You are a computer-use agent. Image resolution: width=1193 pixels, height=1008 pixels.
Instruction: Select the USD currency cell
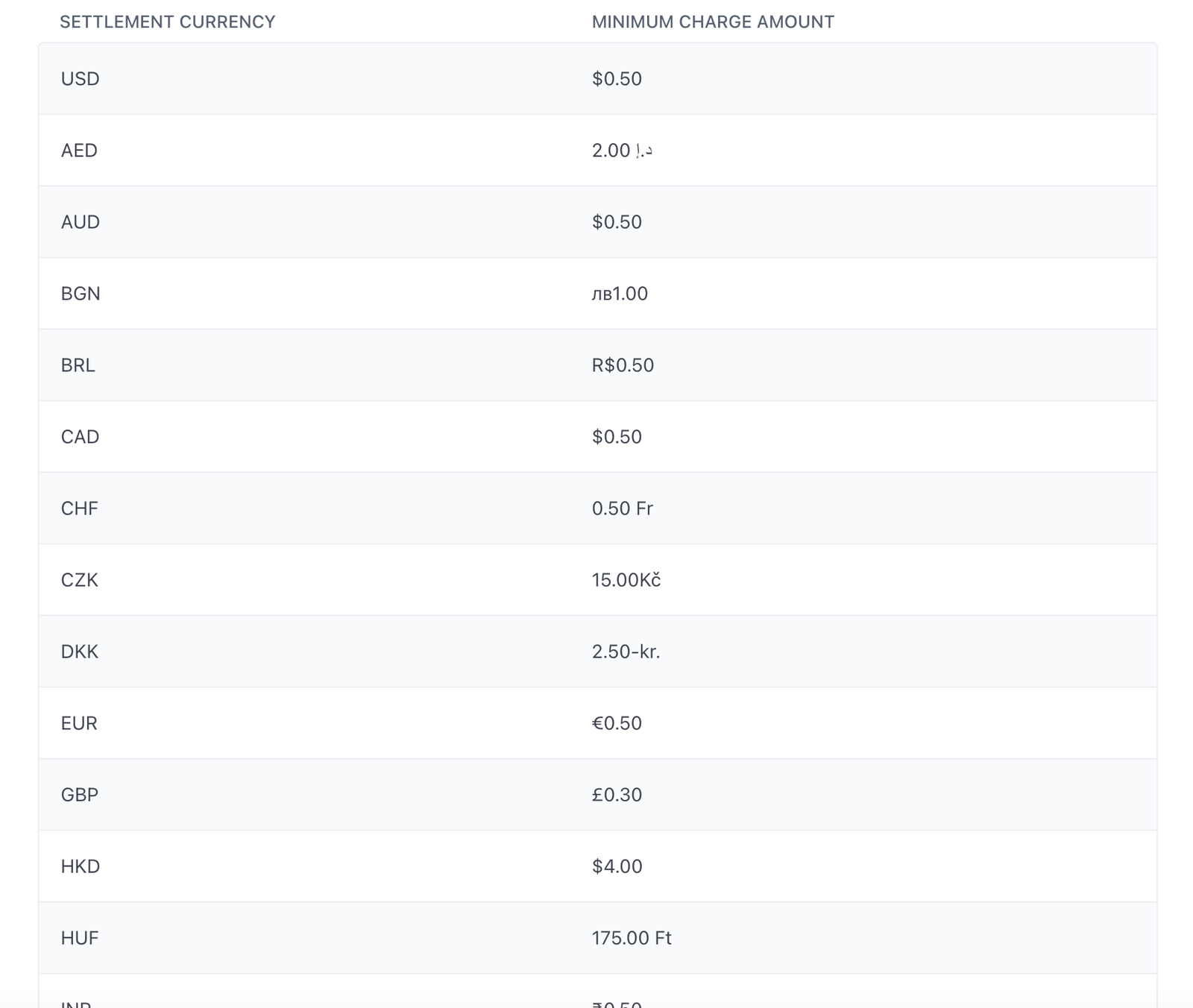click(x=80, y=79)
